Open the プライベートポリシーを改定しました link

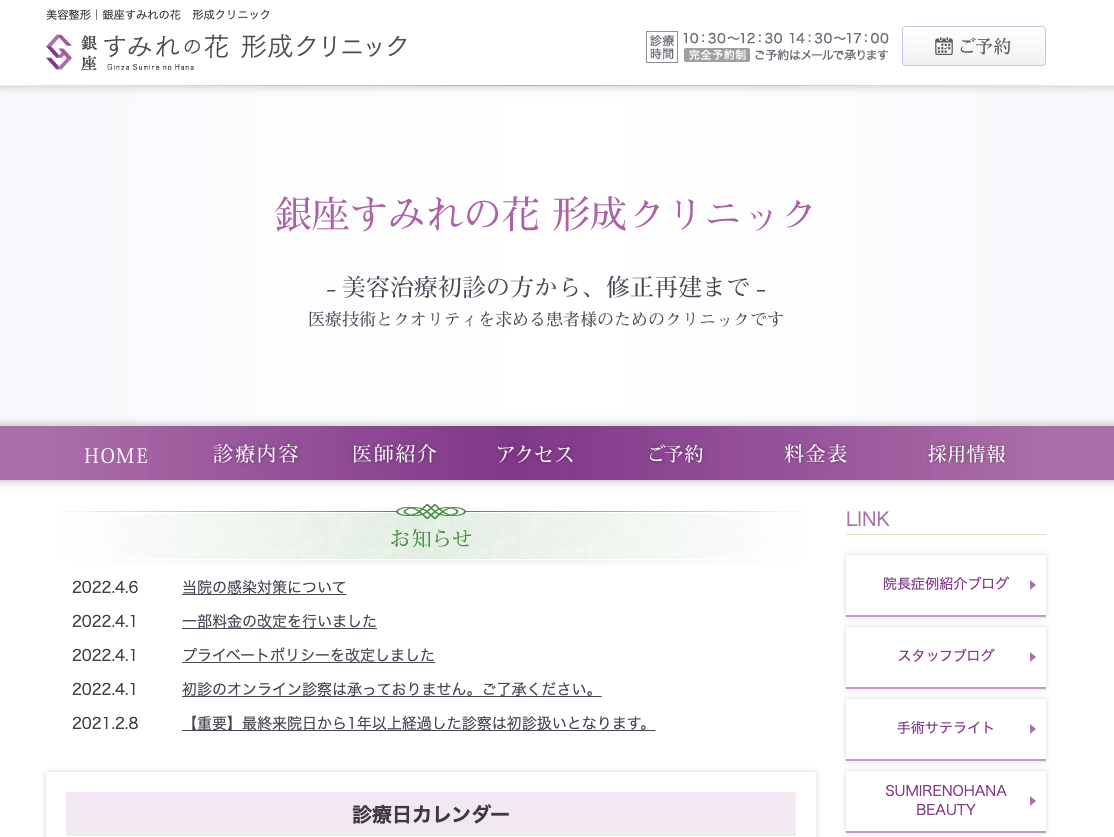click(x=308, y=655)
